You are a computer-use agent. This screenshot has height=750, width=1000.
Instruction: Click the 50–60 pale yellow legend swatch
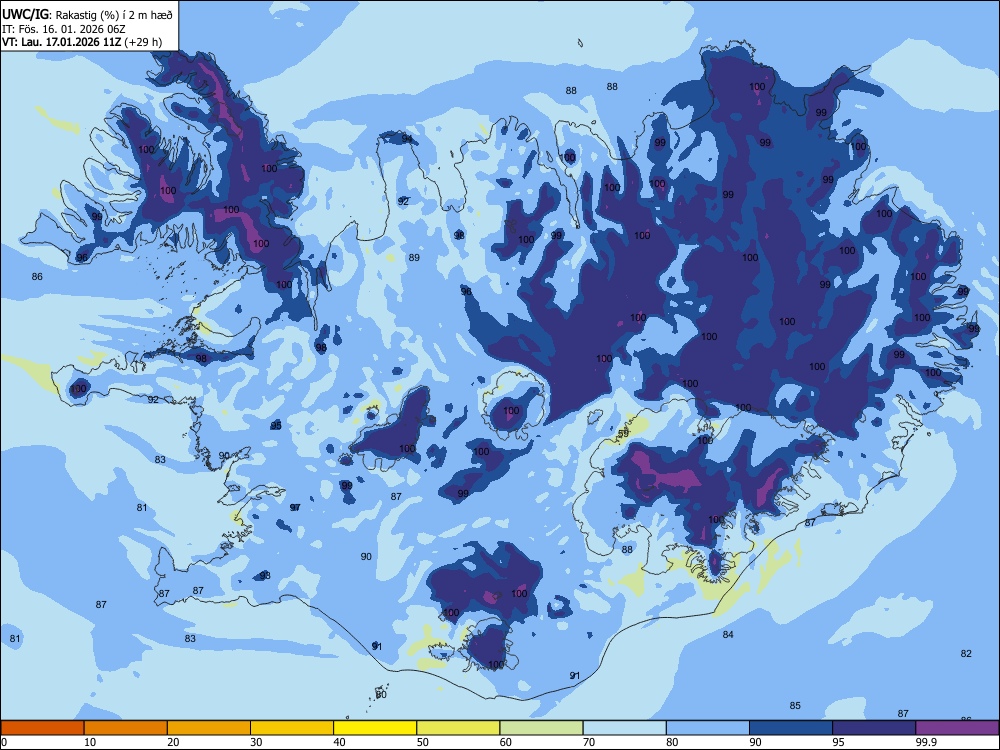pyautogui.click(x=459, y=728)
